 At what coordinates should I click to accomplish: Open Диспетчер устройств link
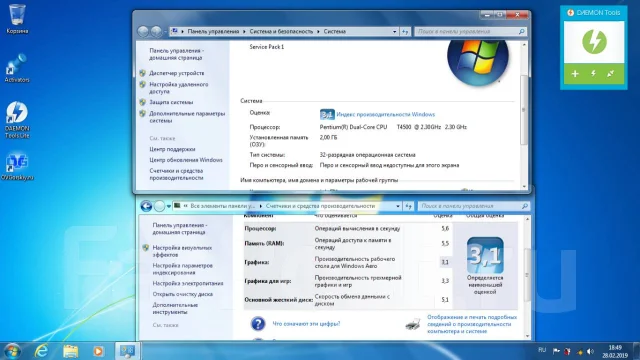pyautogui.click(x=176, y=73)
